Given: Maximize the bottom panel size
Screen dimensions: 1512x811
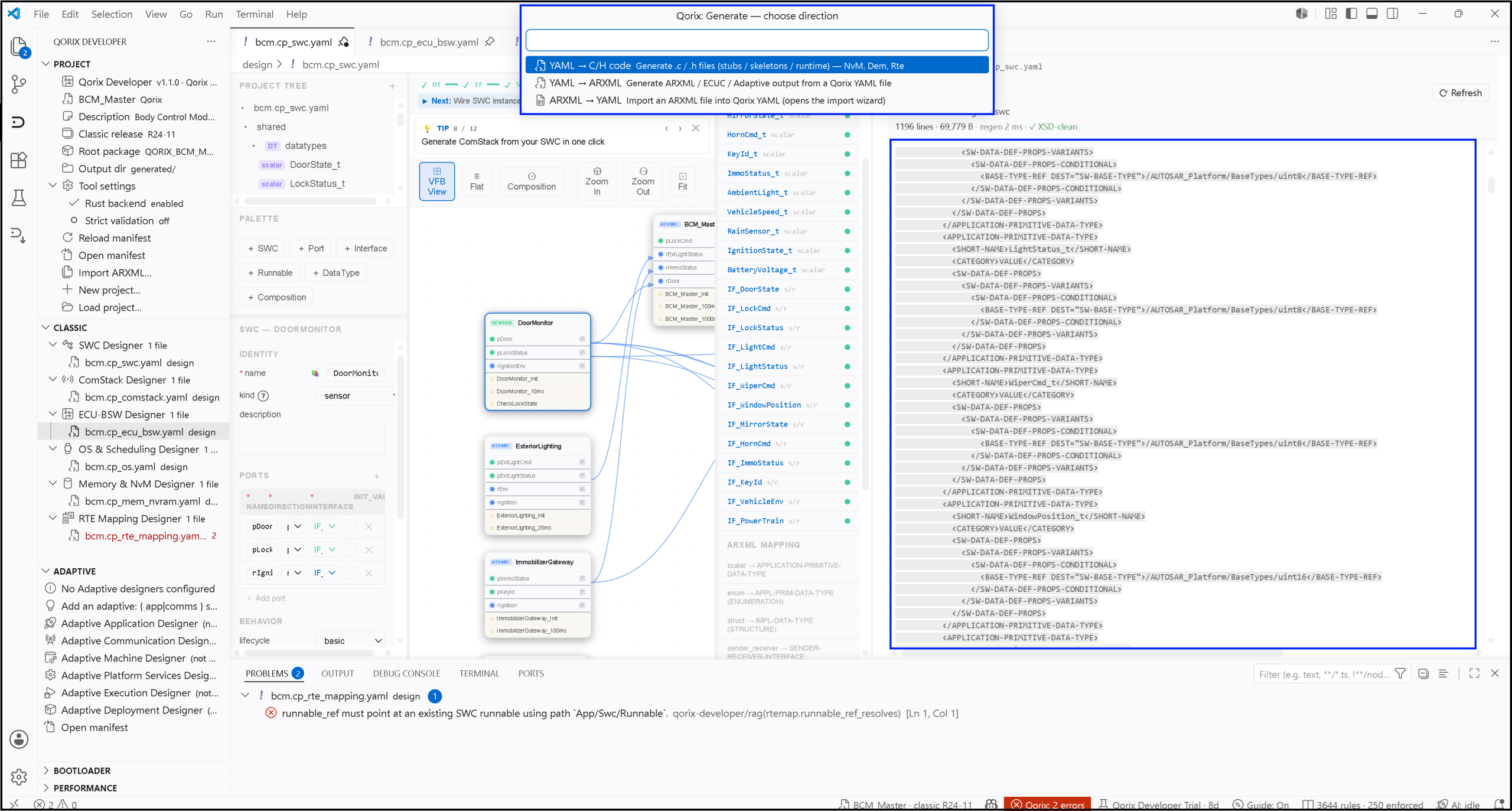Looking at the screenshot, I should click(x=1474, y=673).
